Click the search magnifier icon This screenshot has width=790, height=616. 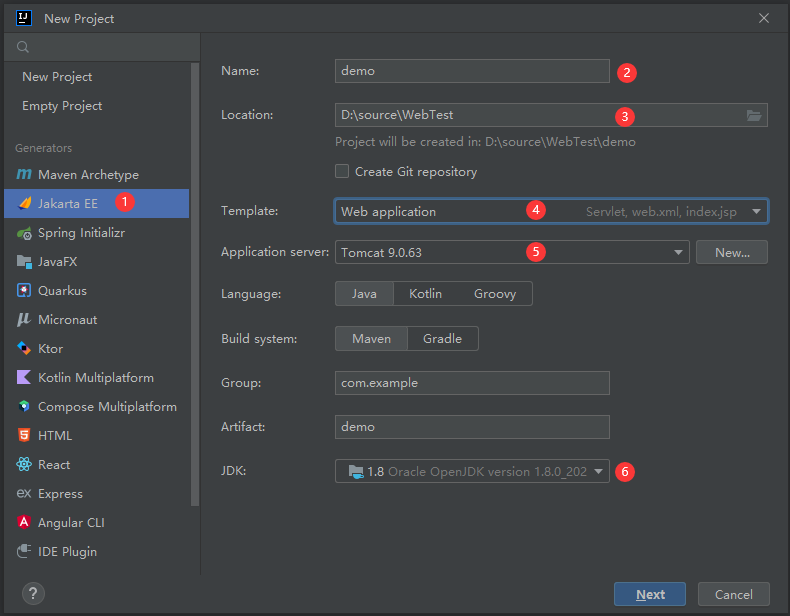coord(23,47)
